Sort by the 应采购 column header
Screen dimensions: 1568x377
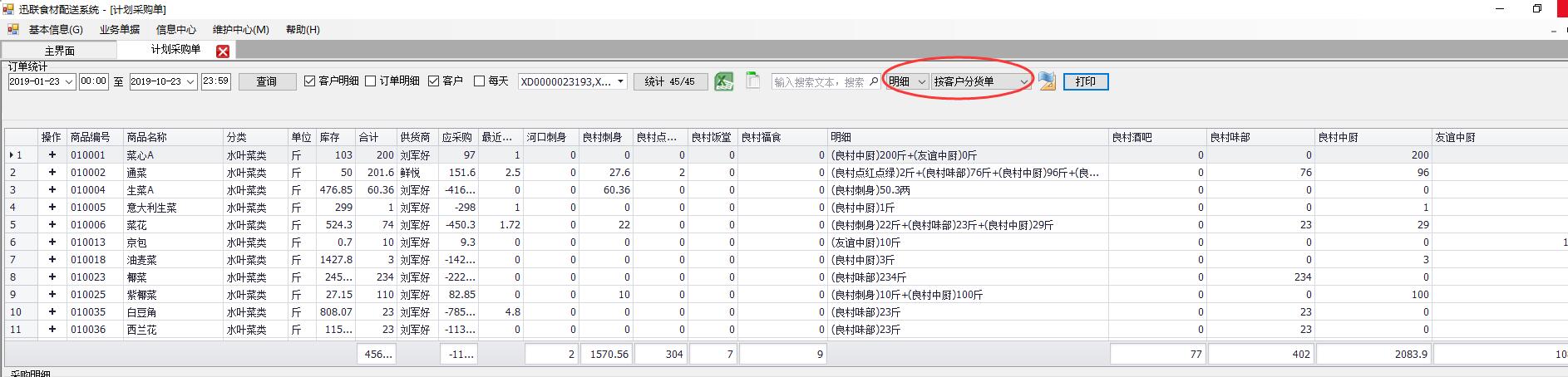click(459, 137)
